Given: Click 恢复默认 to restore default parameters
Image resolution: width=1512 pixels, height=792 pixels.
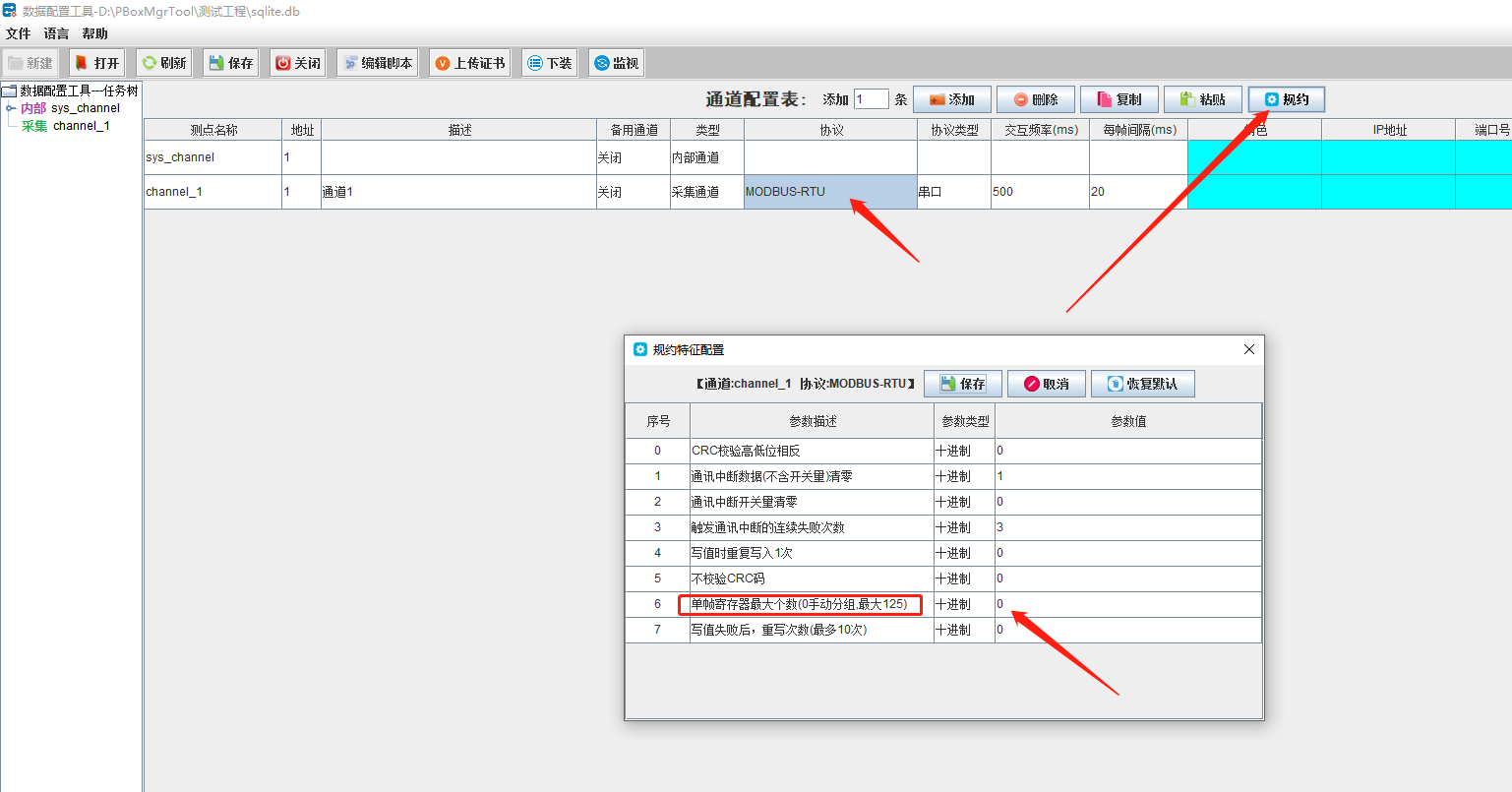Looking at the screenshot, I should [1142, 384].
